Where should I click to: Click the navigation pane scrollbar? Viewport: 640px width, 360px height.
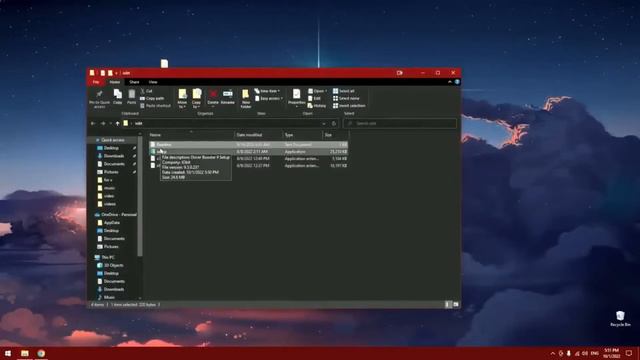(140, 196)
